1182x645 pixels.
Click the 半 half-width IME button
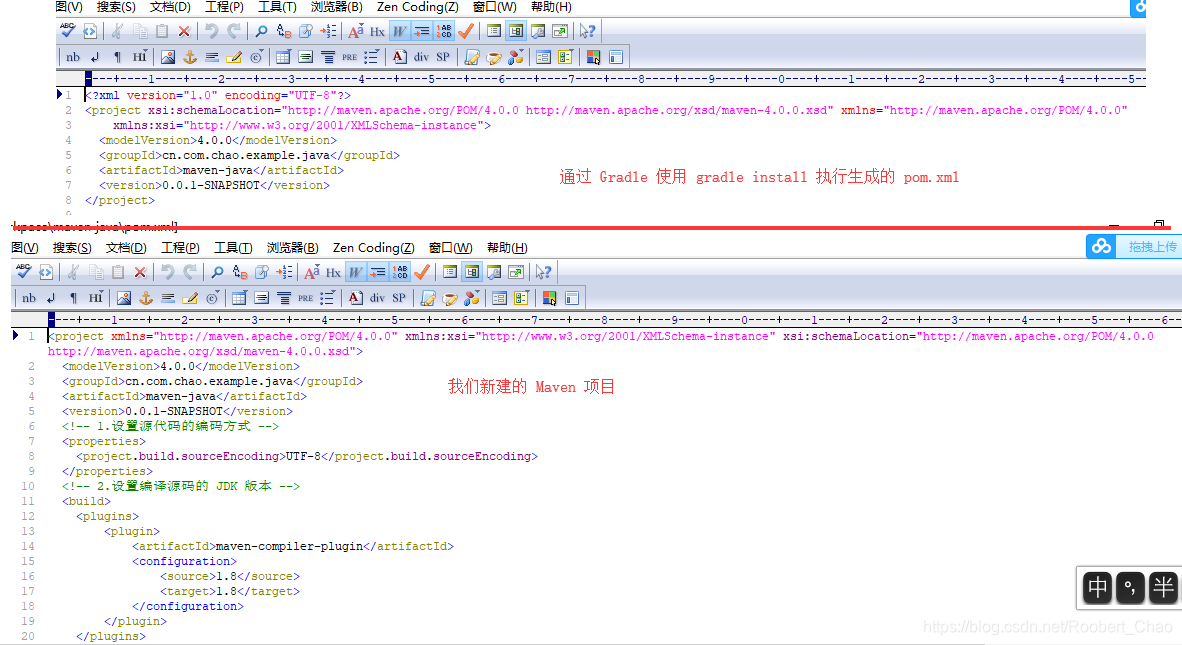pyautogui.click(x=1163, y=587)
